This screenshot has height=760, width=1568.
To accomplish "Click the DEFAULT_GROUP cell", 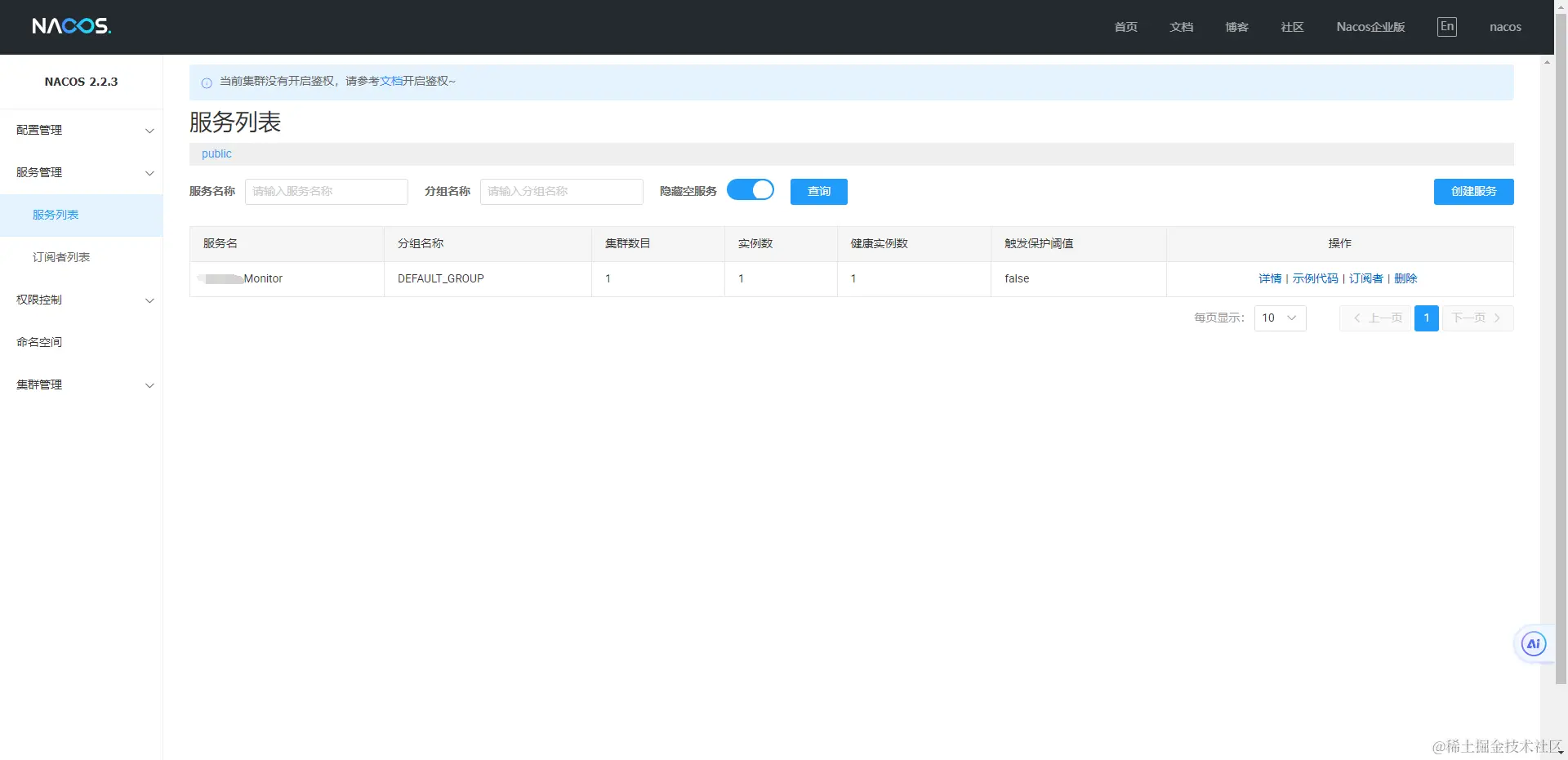I will pos(488,278).
